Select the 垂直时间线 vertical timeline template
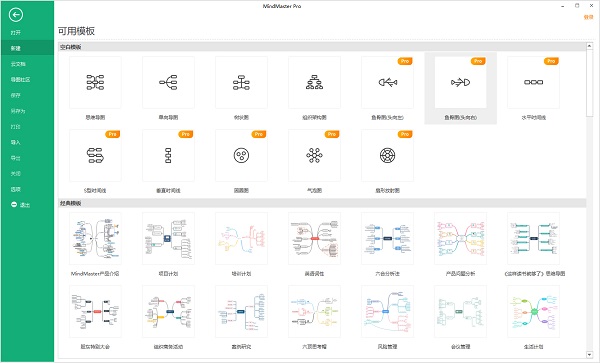 pyautogui.click(x=168, y=155)
